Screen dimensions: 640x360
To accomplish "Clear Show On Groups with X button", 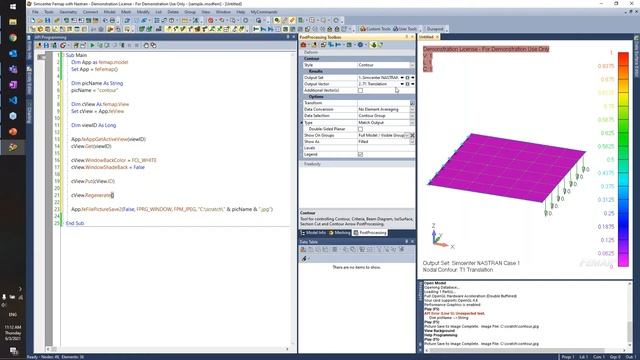I will click(x=412, y=135).
